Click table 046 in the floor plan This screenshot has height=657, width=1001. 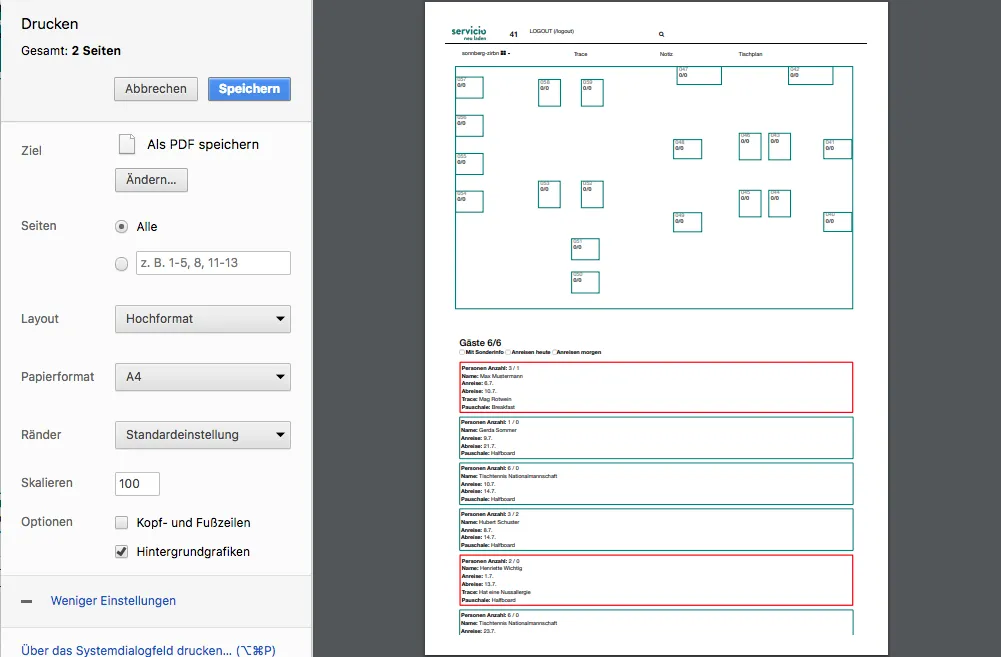750,146
